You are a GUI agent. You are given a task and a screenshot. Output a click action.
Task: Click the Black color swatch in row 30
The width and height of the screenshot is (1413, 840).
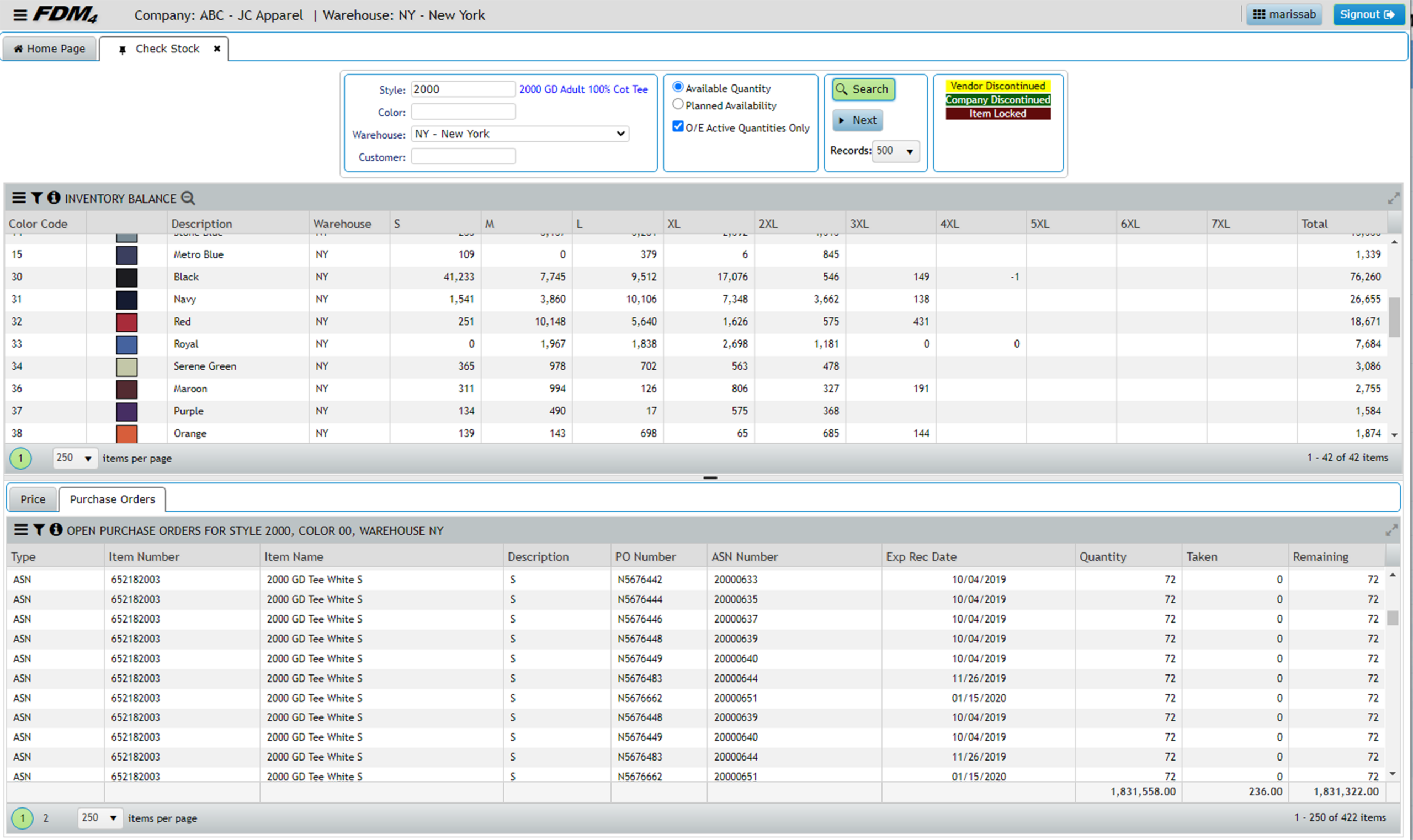pyautogui.click(x=126, y=278)
